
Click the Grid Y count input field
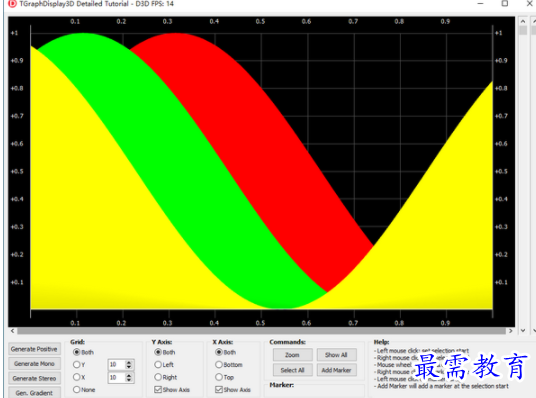[x=116, y=365]
